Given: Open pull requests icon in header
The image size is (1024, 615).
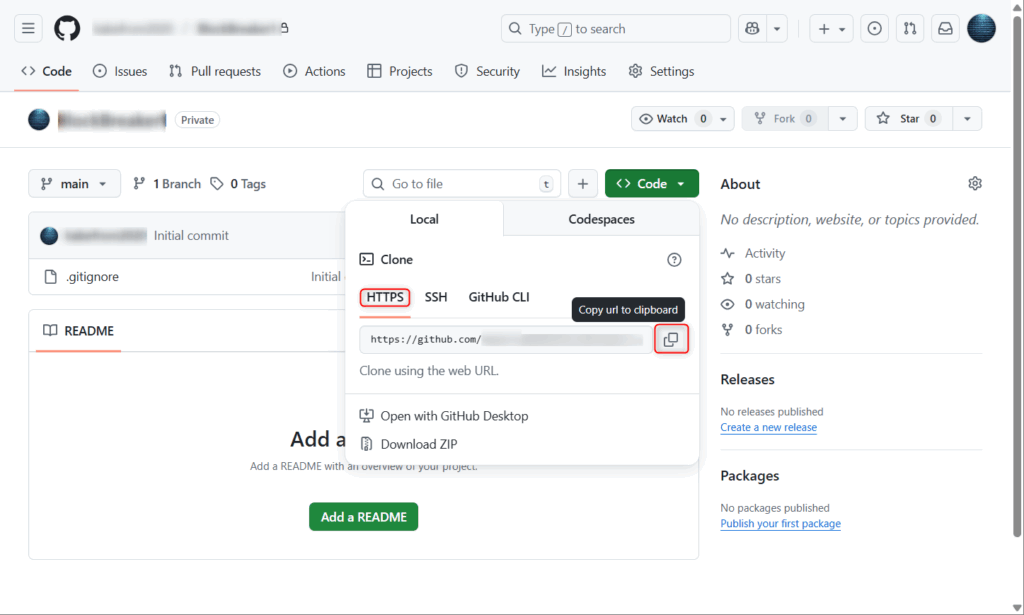Looking at the screenshot, I should [x=909, y=29].
